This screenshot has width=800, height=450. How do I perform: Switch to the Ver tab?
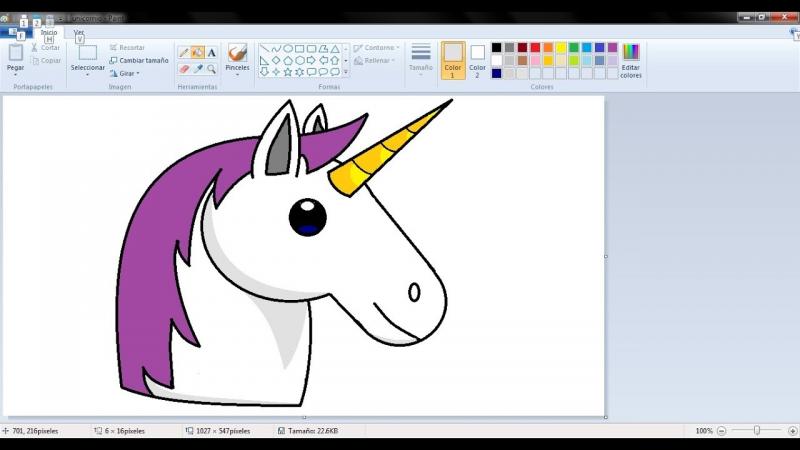pyautogui.click(x=79, y=32)
